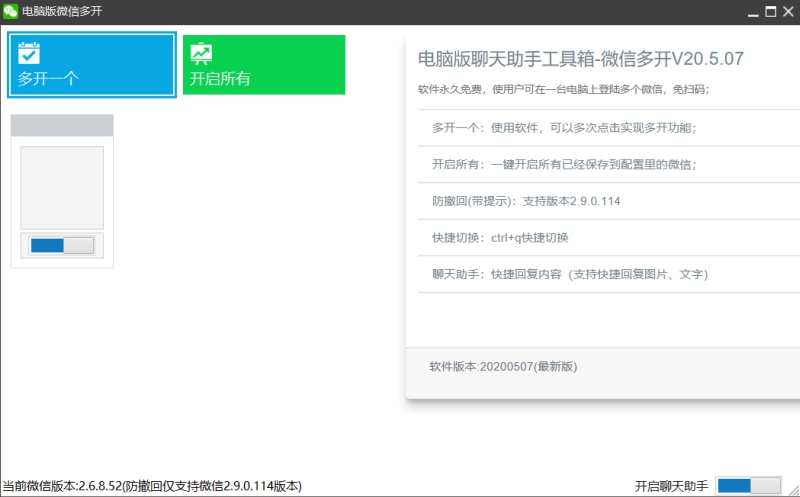
Task: Close the 电脑版微信多开 window
Action: click(x=789, y=12)
